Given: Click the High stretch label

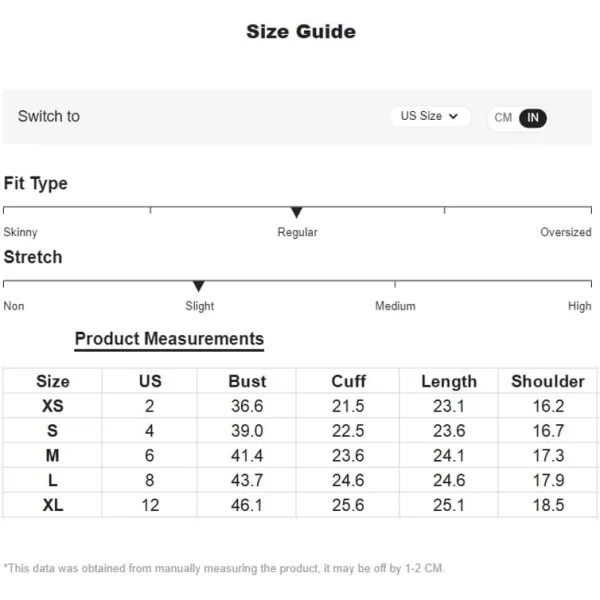Looking at the screenshot, I should [579, 306].
